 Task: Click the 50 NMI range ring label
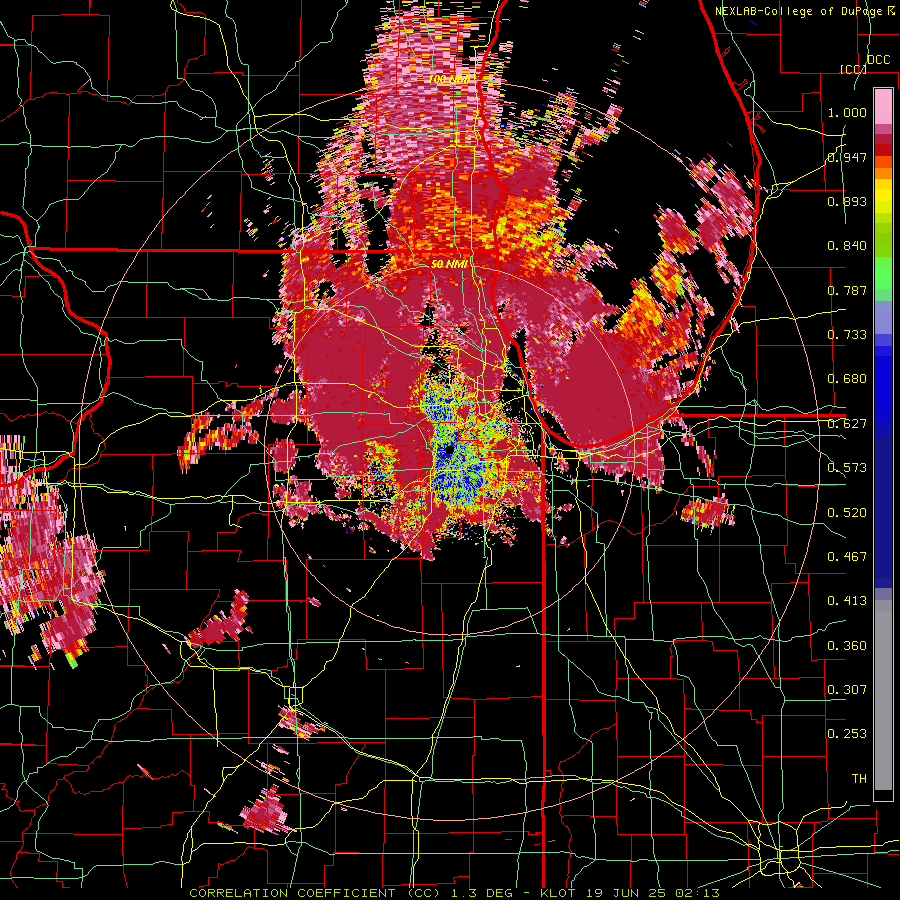(x=449, y=264)
